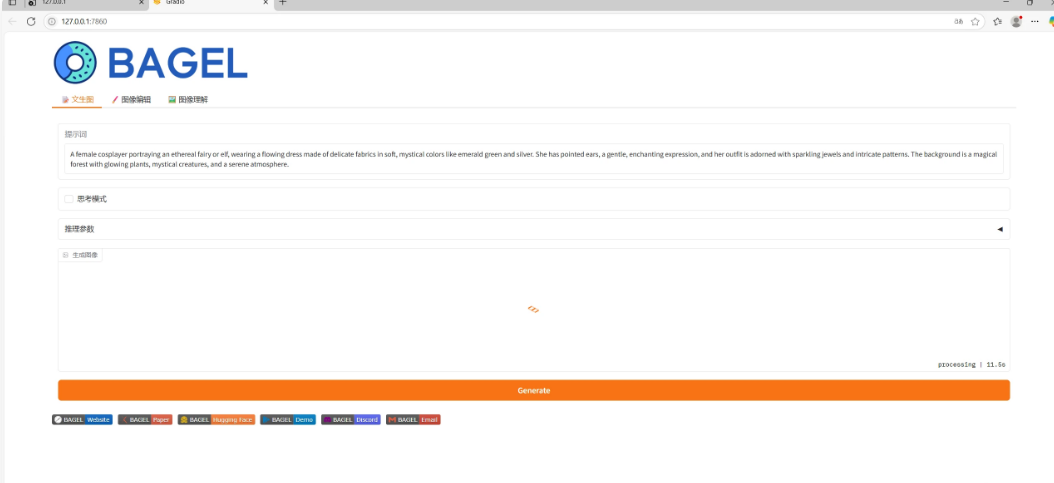1054x483 pixels.
Task: Open the BAGEL Website badge link
Action: pos(82,419)
